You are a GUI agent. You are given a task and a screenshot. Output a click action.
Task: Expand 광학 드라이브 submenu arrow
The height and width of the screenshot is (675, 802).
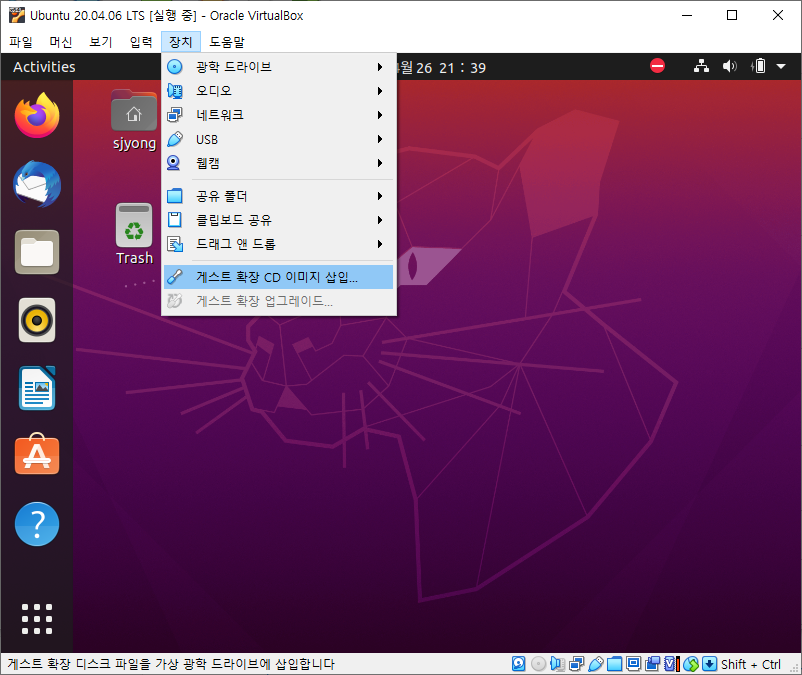[380, 66]
